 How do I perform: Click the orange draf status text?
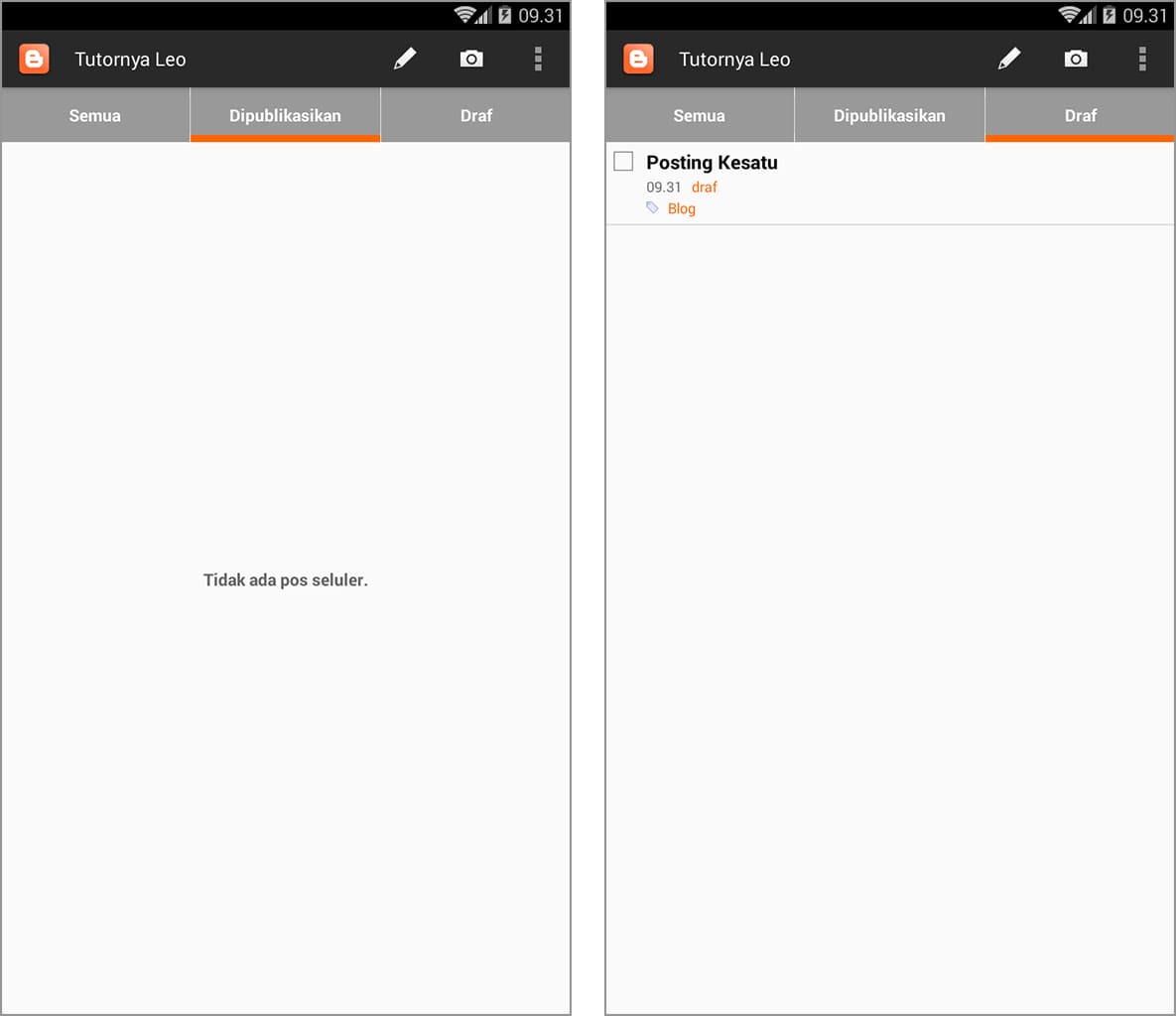click(x=705, y=187)
